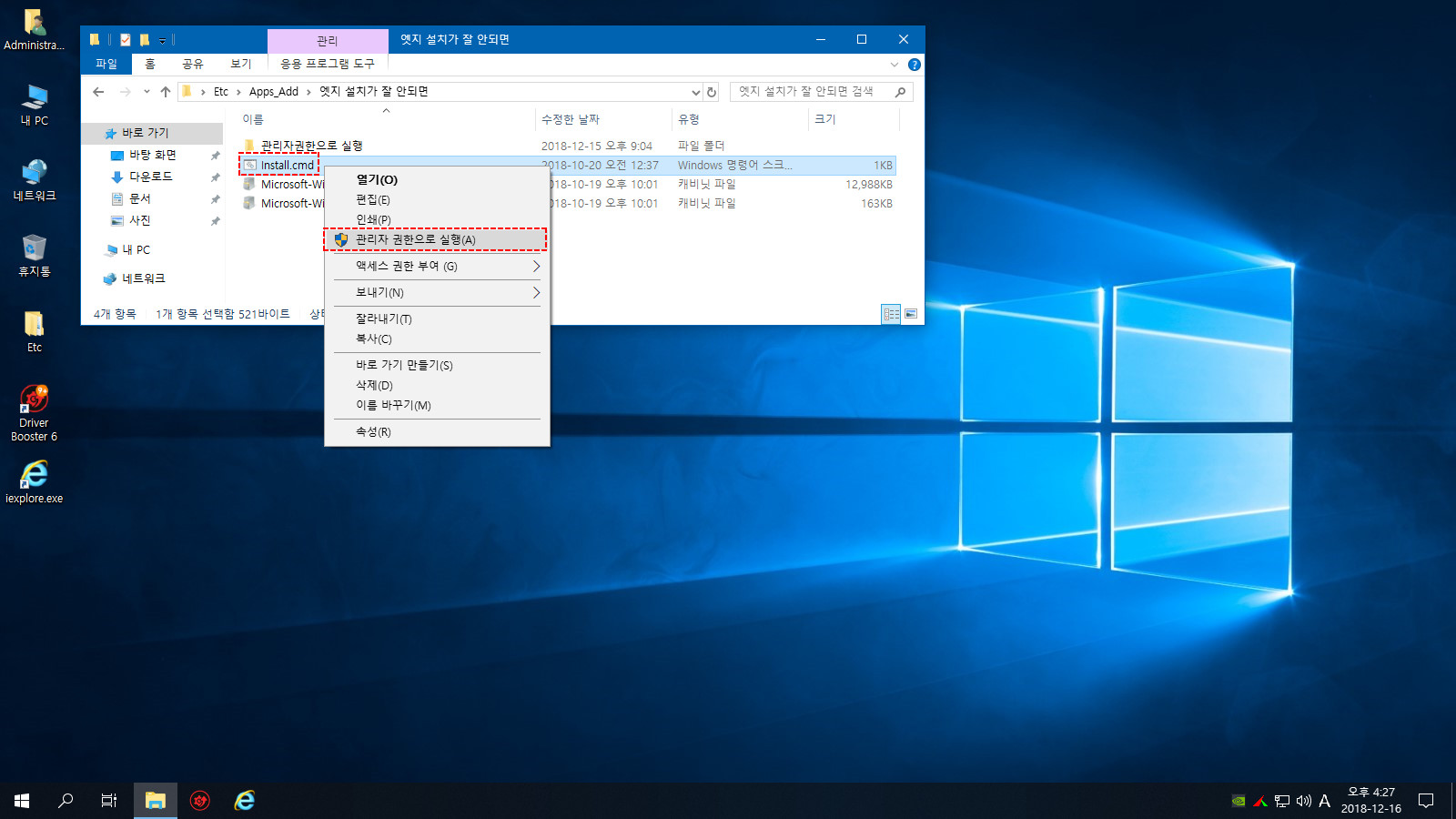Open the notification center icon
This screenshot has height=819, width=1456.
[x=1426, y=801]
